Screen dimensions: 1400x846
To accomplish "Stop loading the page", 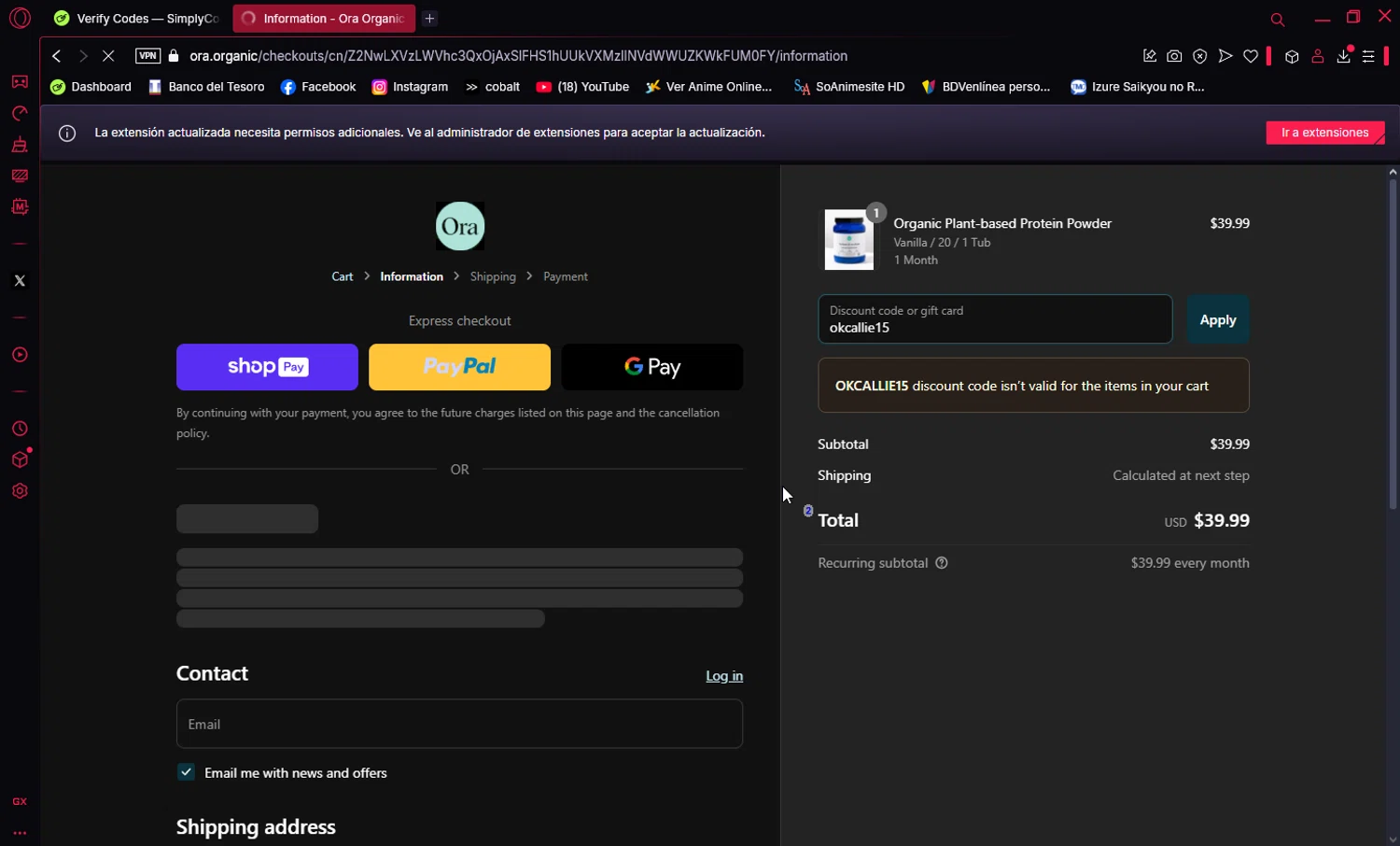I will click(x=108, y=56).
